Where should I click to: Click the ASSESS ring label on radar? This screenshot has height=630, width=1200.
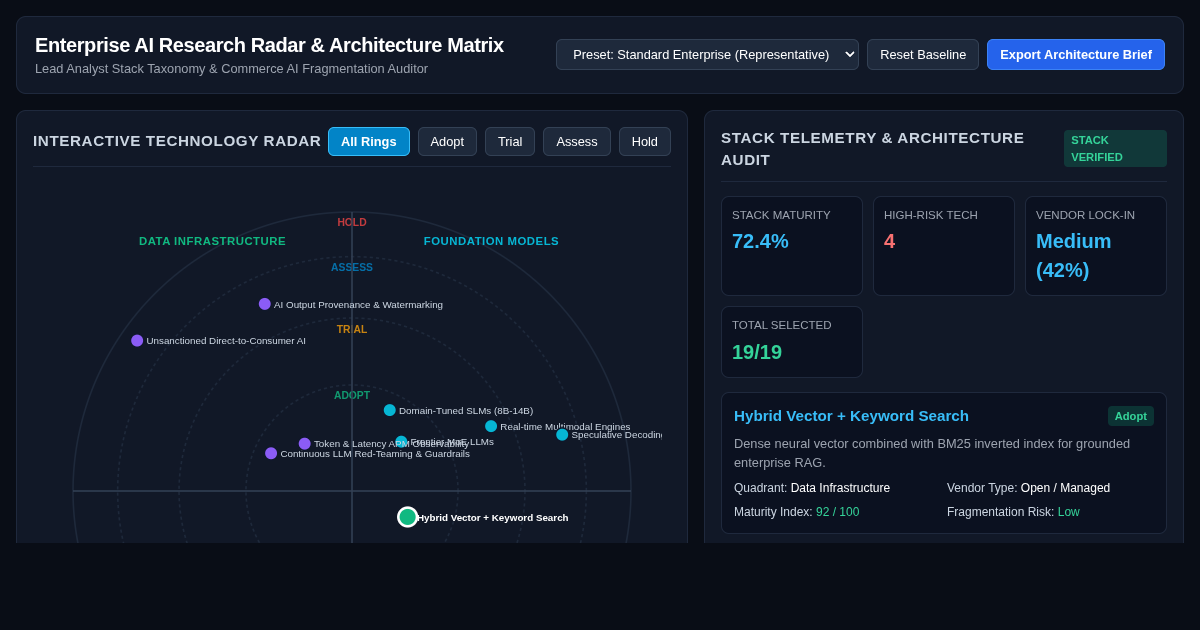pos(352,267)
